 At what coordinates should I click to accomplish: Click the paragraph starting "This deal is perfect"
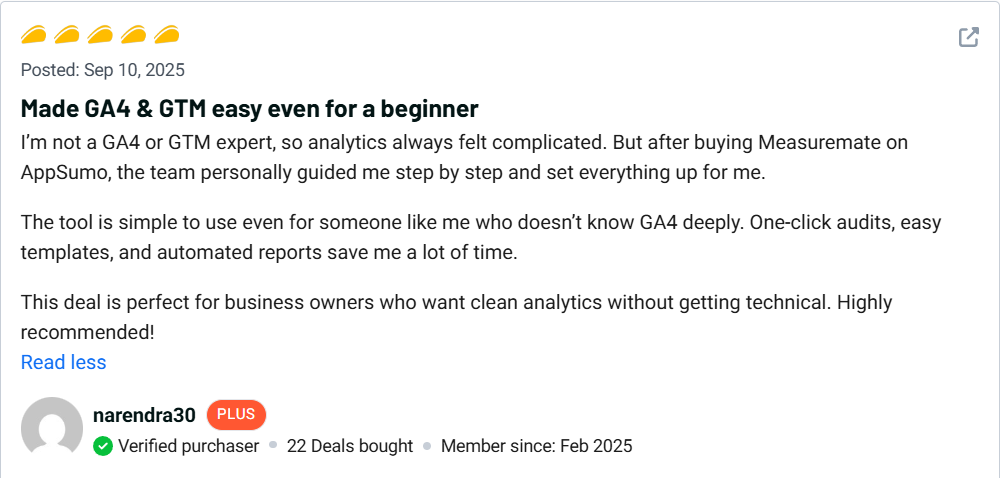(428, 302)
